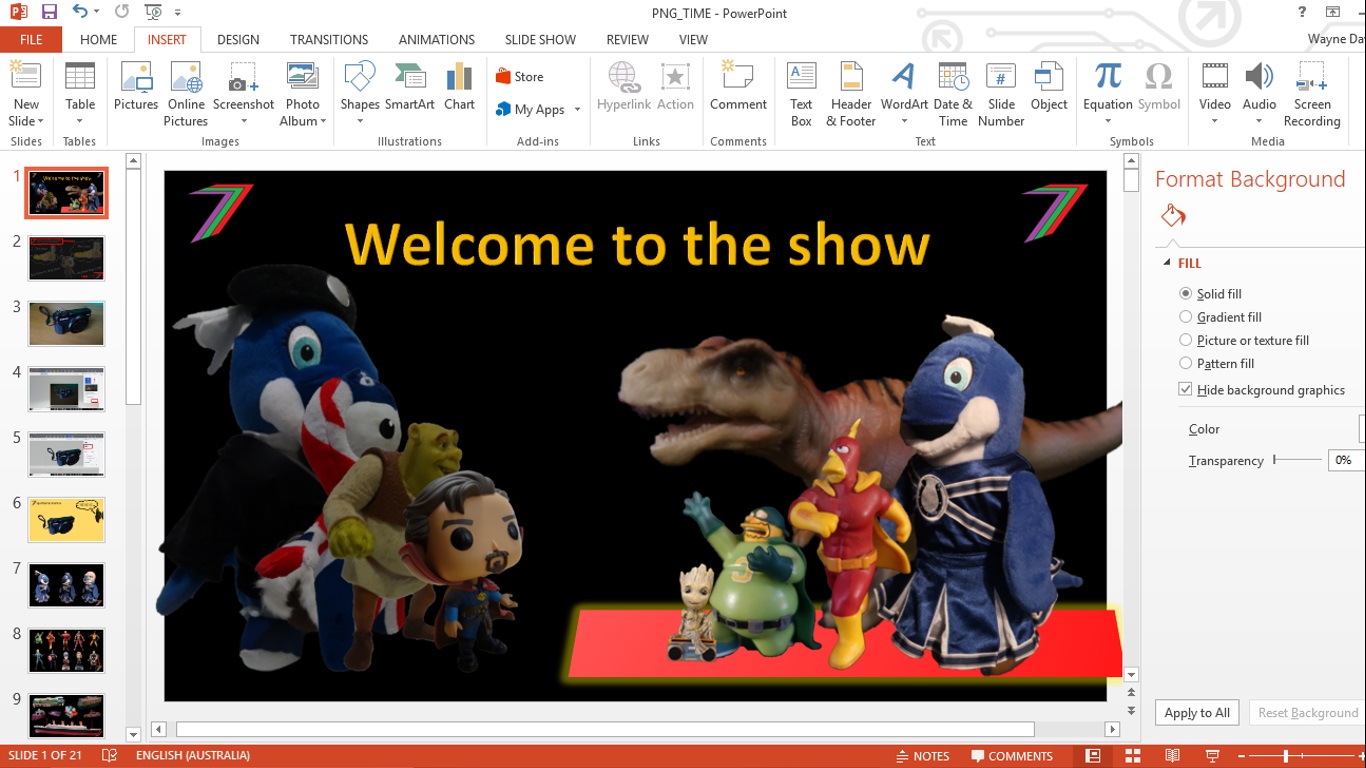
Task: Switch to Slide Sorter view in status bar
Action: tap(1133, 756)
